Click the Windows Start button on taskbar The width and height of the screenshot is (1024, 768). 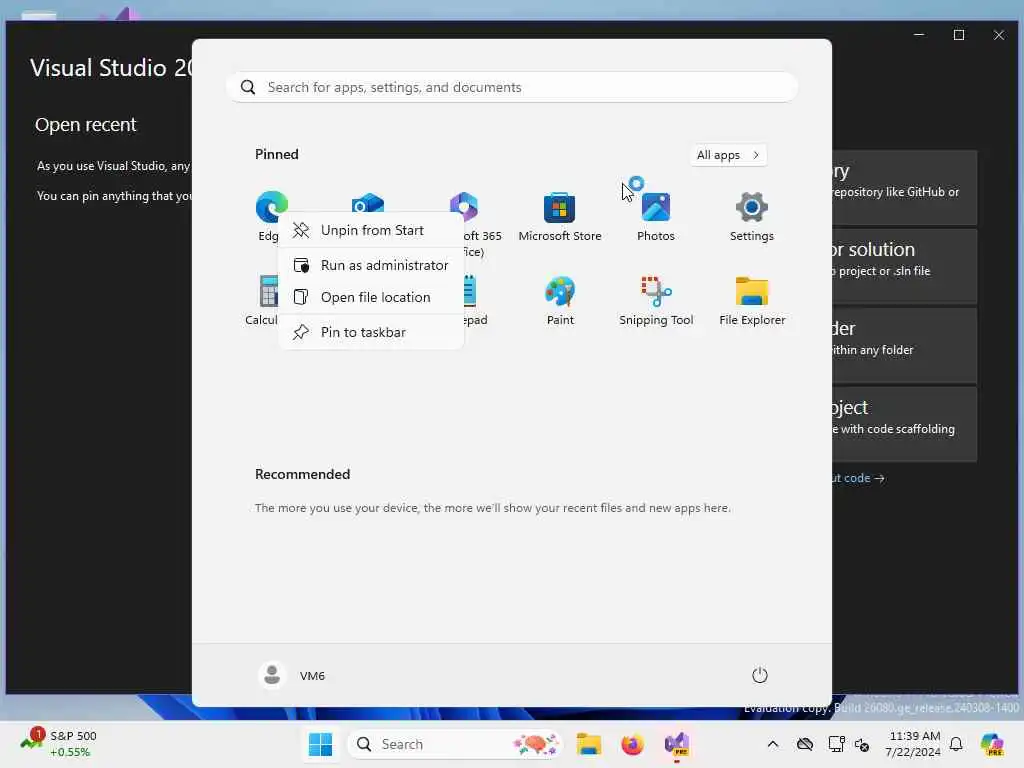320,744
